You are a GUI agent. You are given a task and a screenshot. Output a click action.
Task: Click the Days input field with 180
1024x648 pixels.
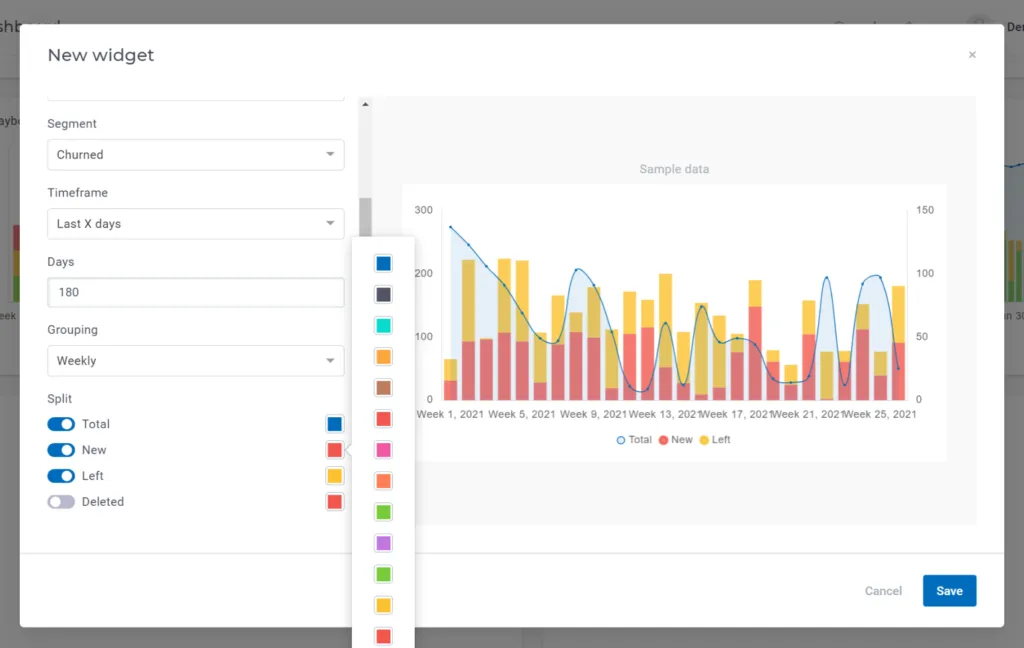point(195,292)
